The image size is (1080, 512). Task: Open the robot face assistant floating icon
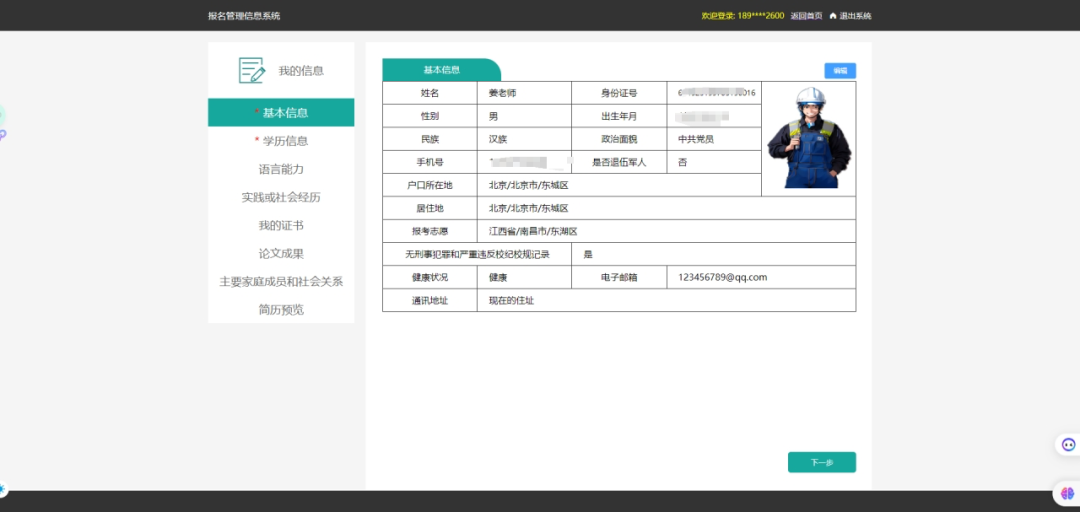click(x=1068, y=444)
